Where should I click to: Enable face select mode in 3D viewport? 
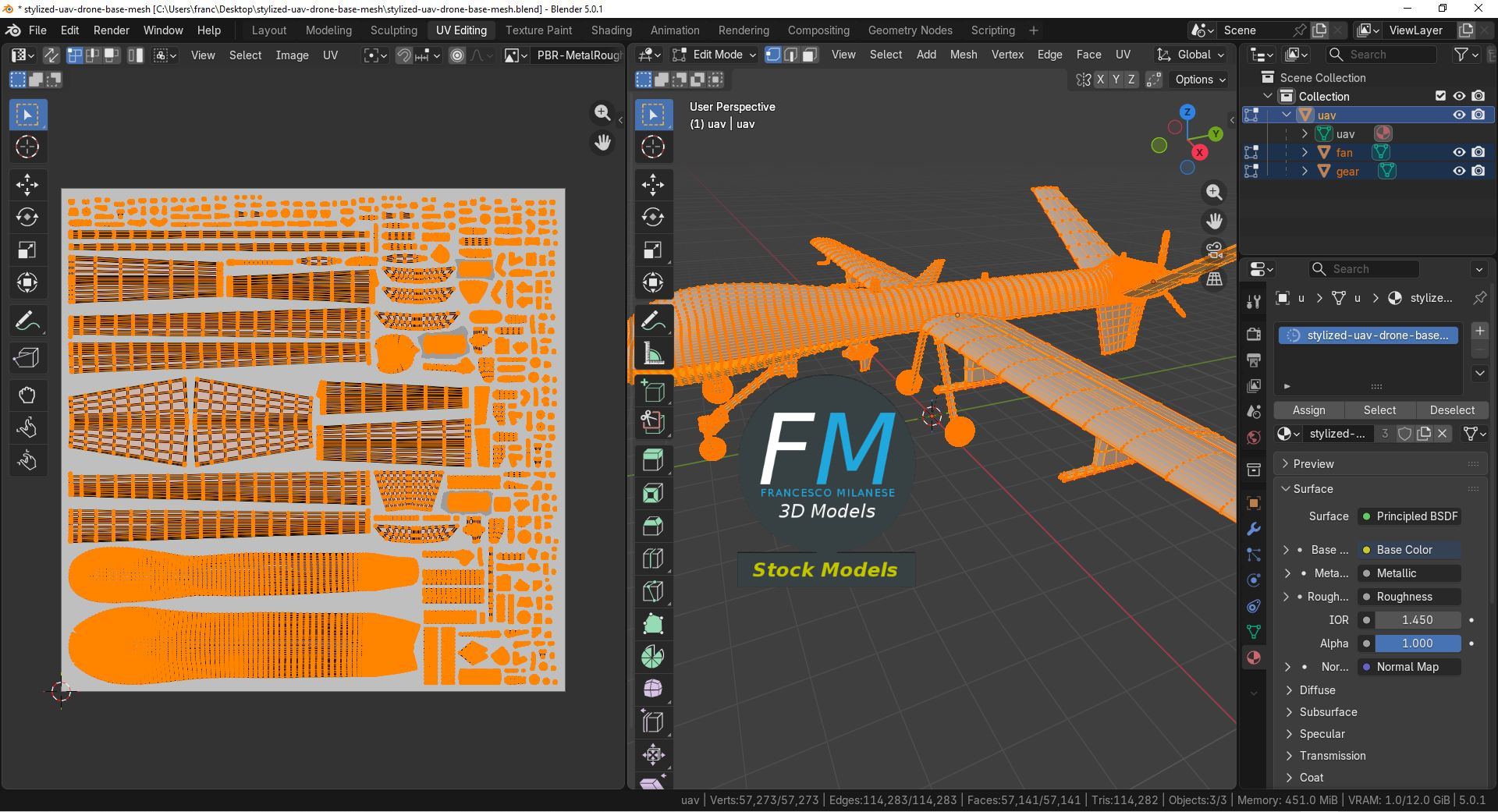[x=810, y=55]
